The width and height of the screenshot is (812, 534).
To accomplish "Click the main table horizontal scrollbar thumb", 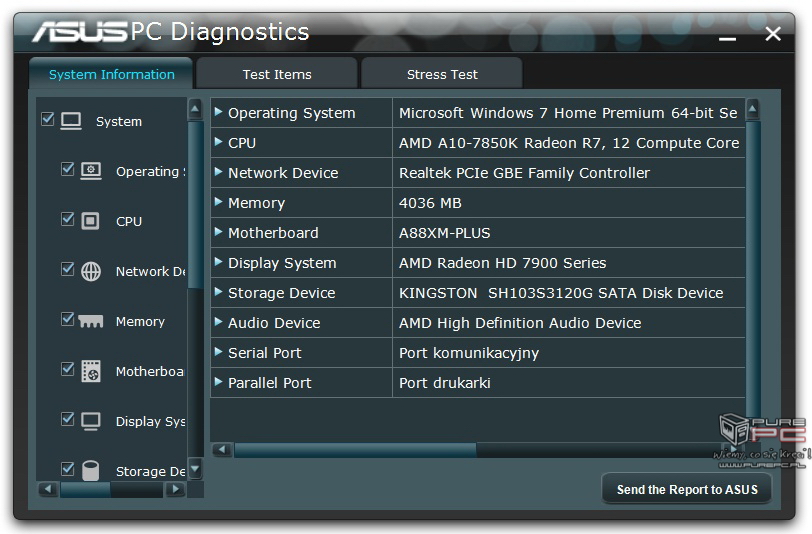I will click(355, 450).
